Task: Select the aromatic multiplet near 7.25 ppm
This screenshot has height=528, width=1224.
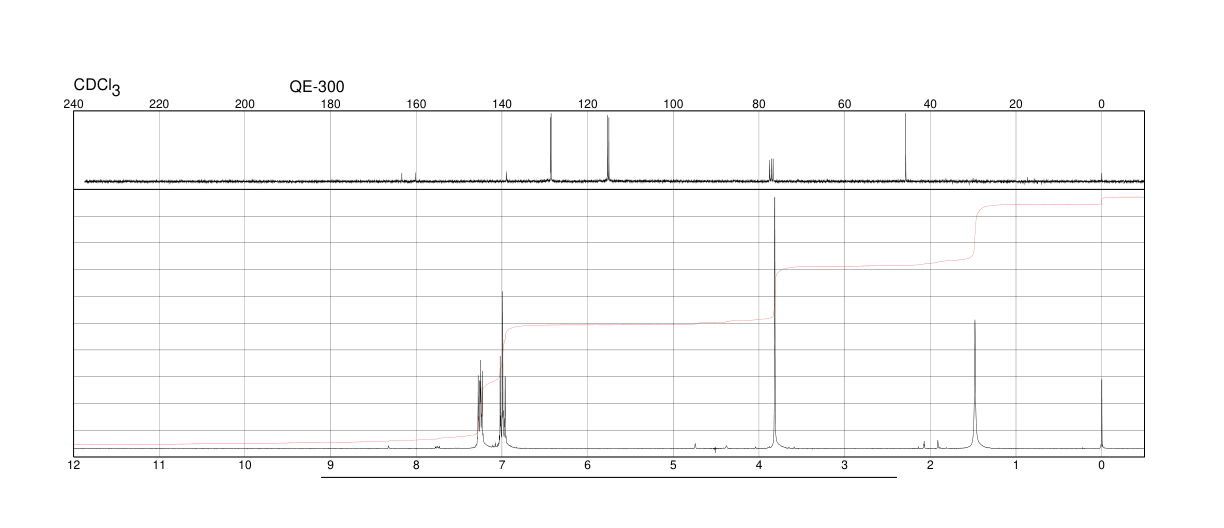Action: 480,403
